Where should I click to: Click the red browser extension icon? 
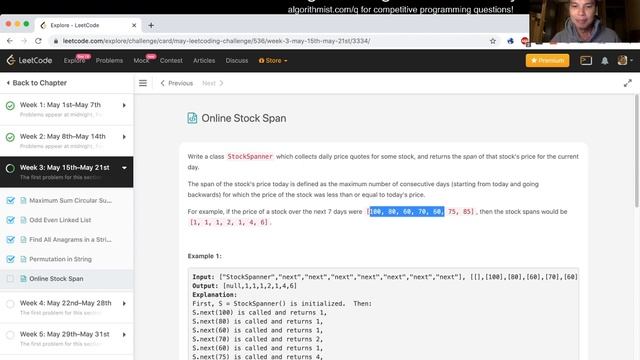click(525, 41)
